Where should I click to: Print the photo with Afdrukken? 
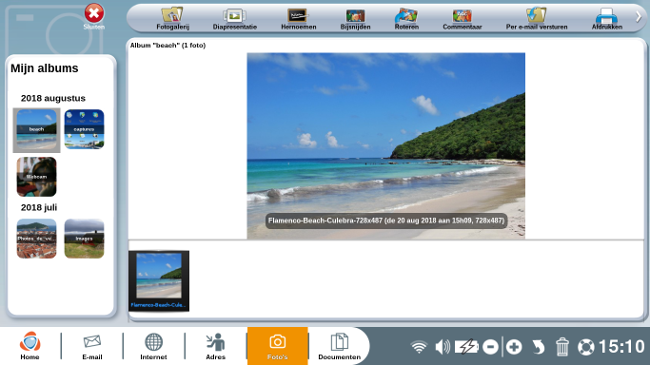[x=606, y=19]
